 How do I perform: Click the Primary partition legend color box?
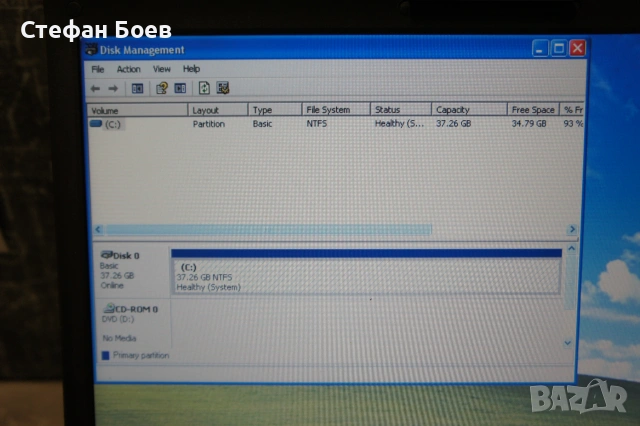105,355
